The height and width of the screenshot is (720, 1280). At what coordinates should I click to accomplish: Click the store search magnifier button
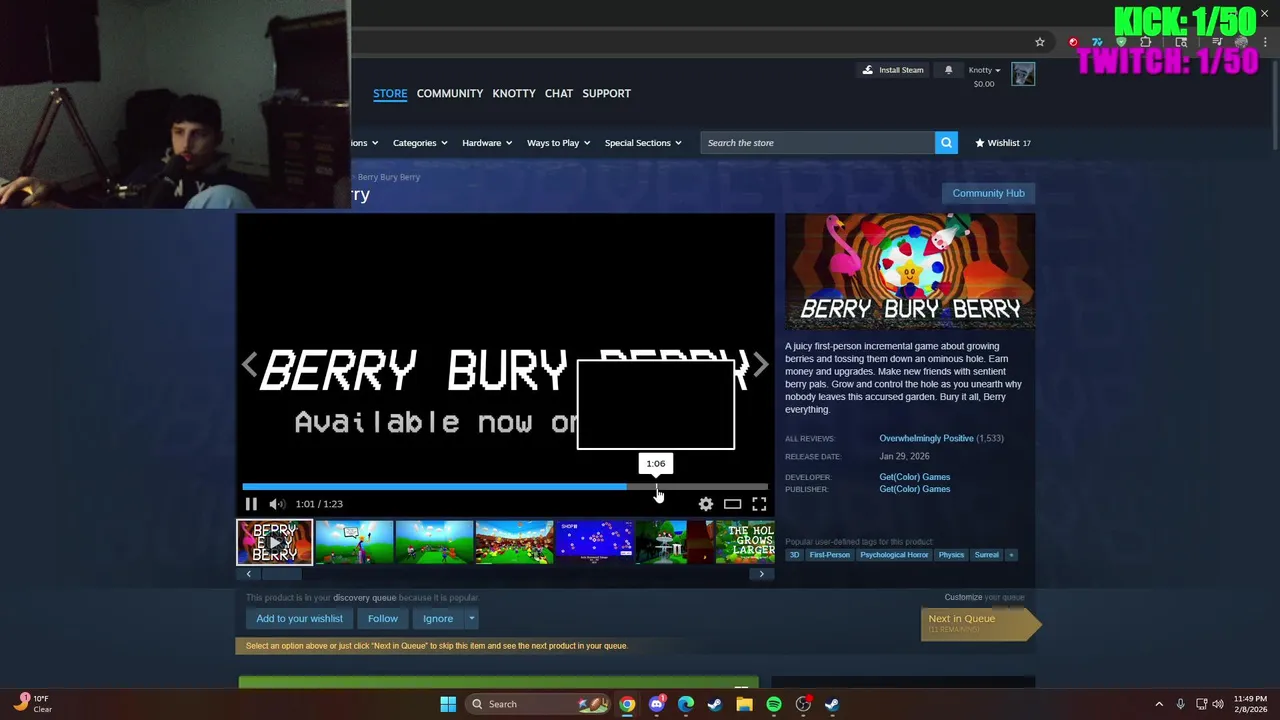point(946,143)
